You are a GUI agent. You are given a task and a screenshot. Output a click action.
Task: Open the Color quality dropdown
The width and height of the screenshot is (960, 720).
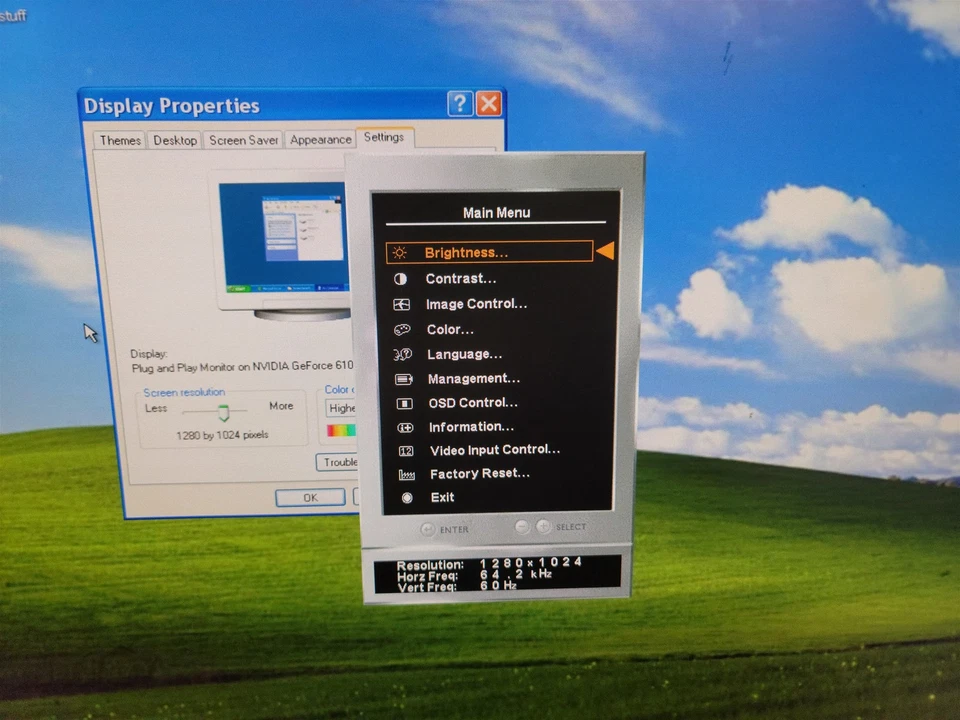click(343, 407)
